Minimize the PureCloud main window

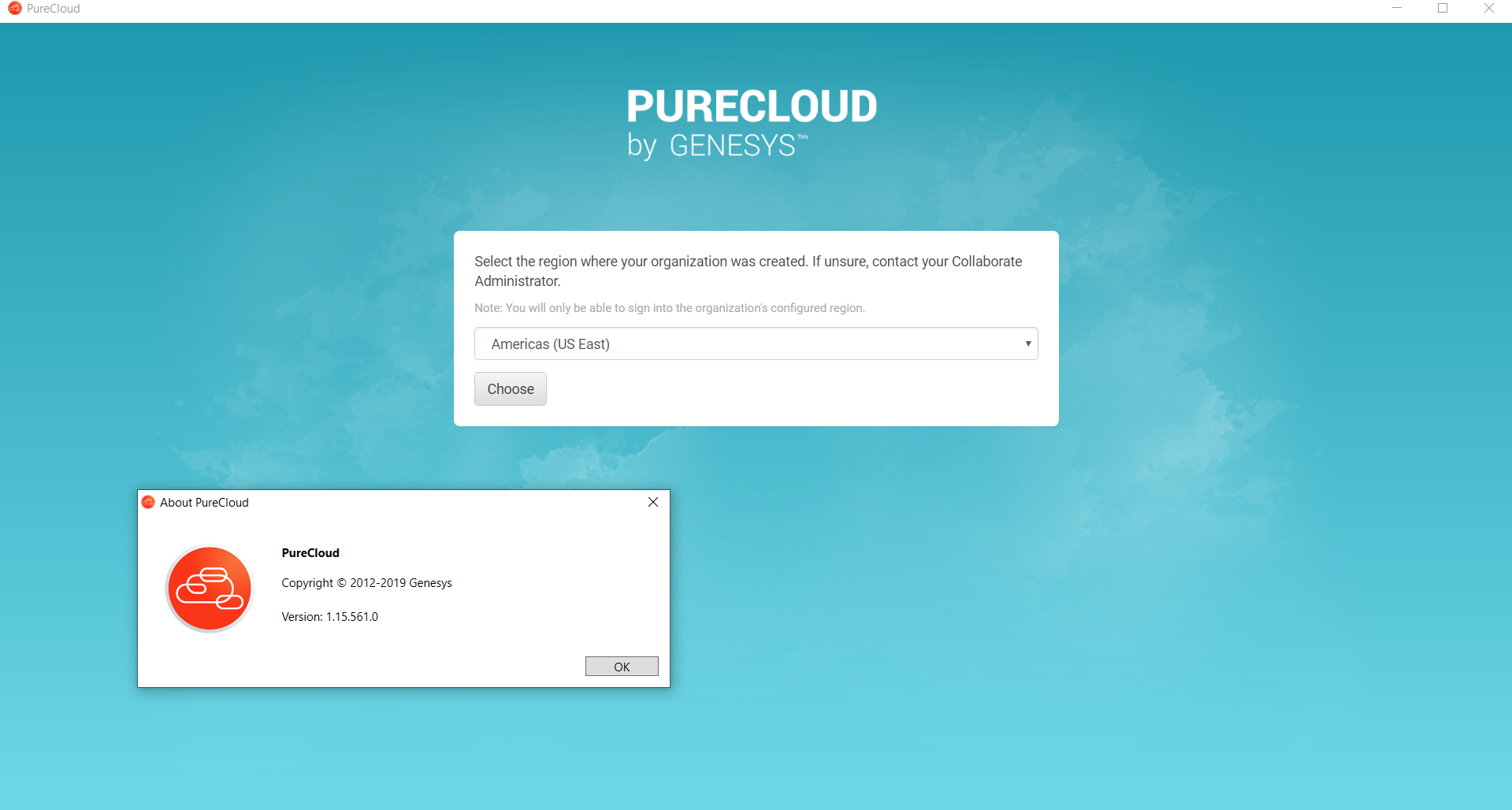(x=1397, y=9)
